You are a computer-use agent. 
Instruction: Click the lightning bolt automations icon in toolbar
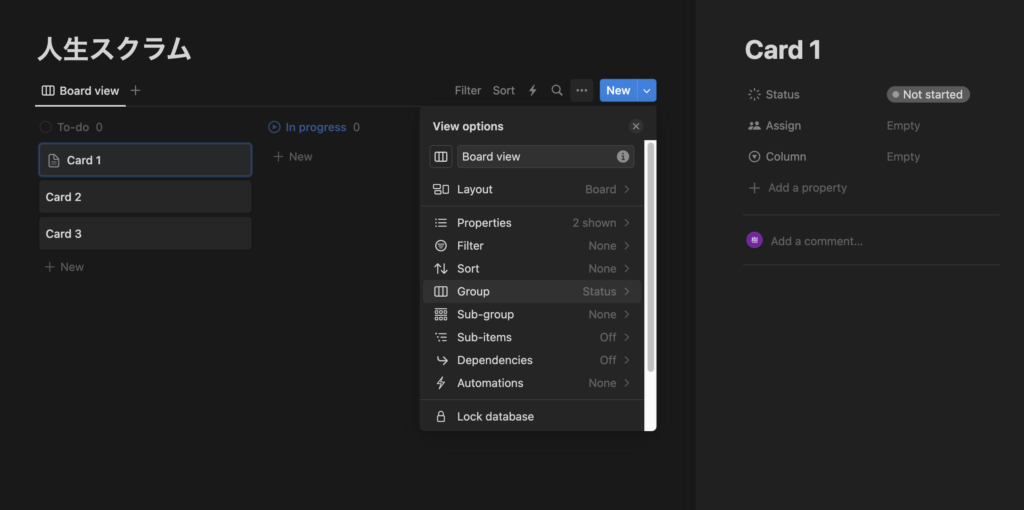coord(532,91)
